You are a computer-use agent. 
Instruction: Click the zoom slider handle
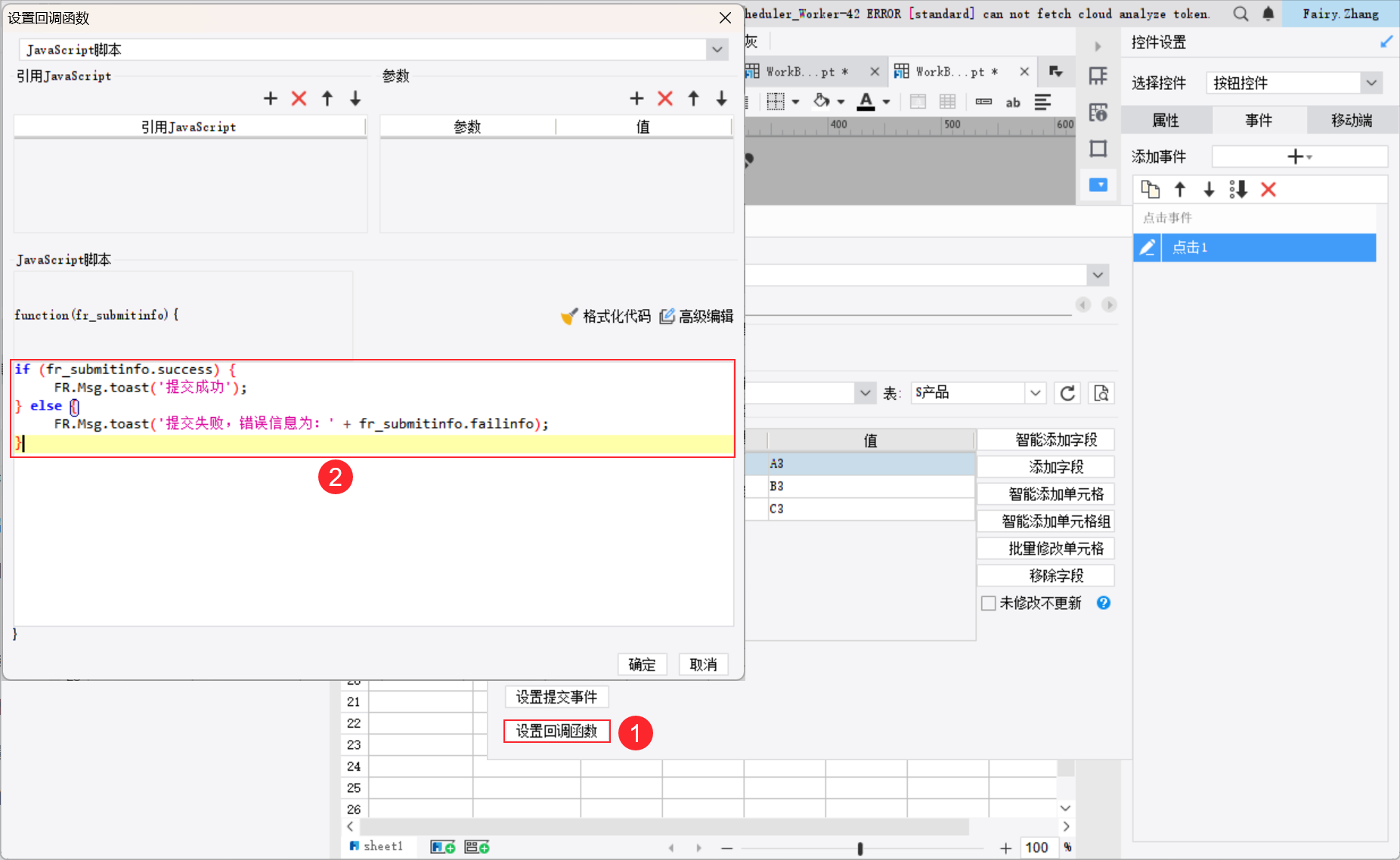(860, 848)
